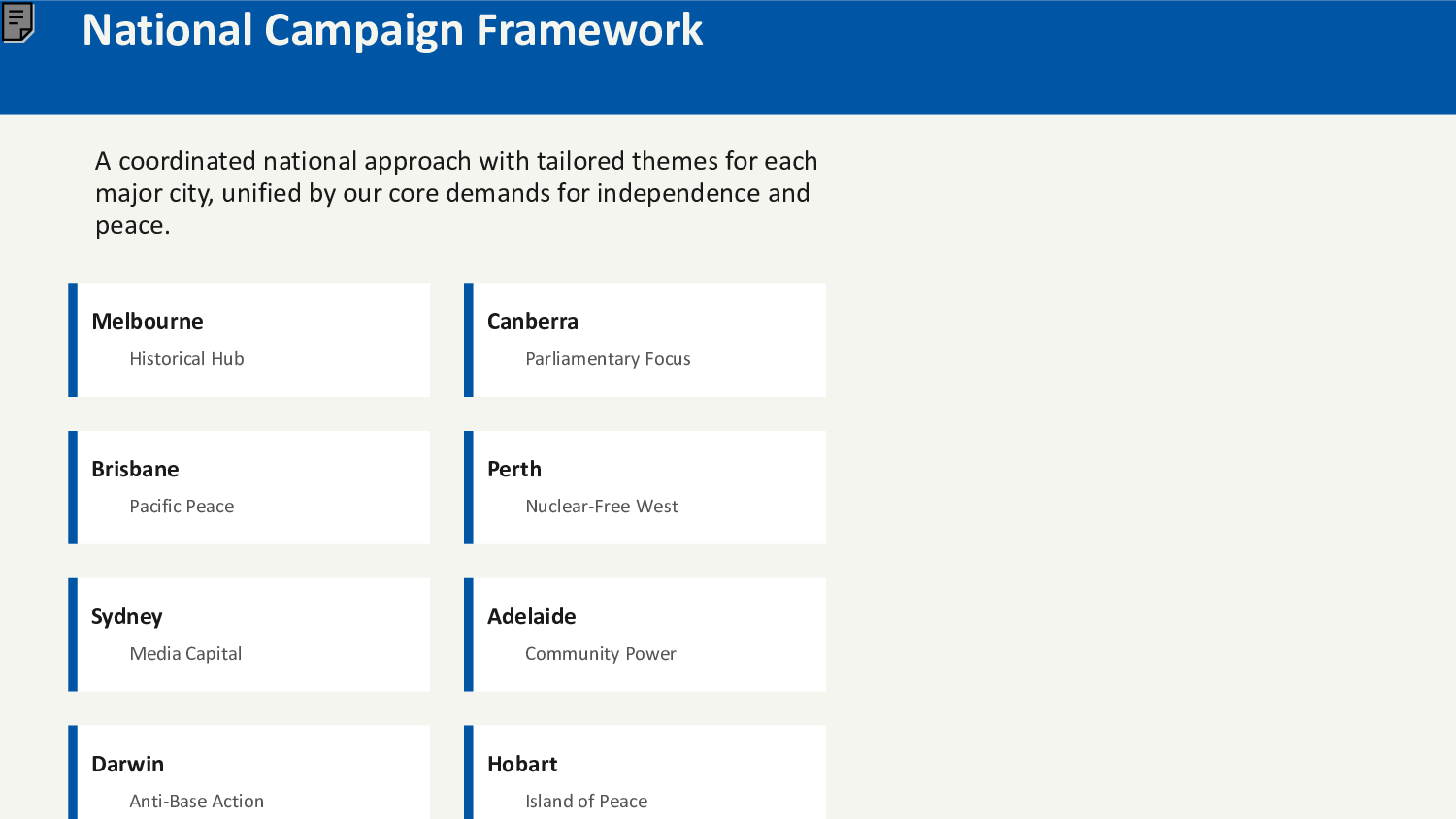The image size is (1456, 819).
Task: Select the Darwin card heading
Action: pyautogui.click(x=127, y=765)
